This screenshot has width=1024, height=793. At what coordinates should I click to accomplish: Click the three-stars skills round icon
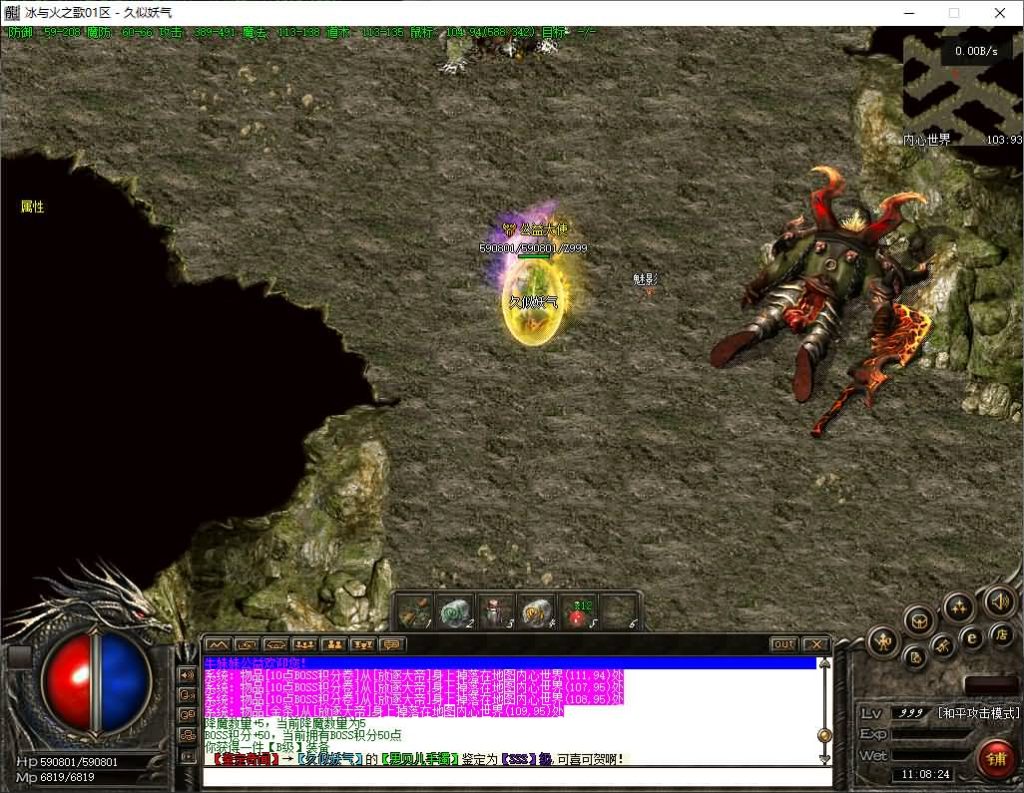click(959, 607)
